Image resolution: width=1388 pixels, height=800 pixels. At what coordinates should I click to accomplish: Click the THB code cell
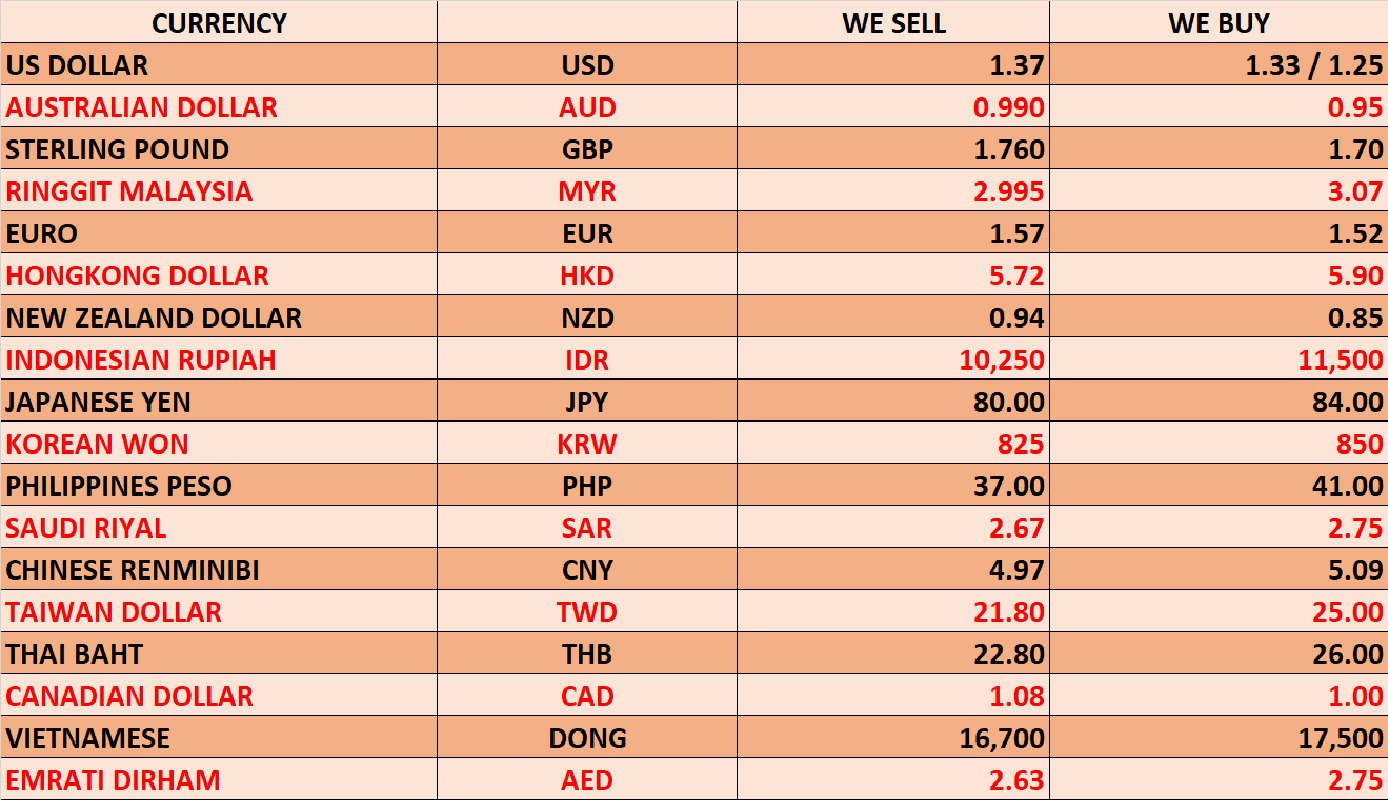pos(588,653)
